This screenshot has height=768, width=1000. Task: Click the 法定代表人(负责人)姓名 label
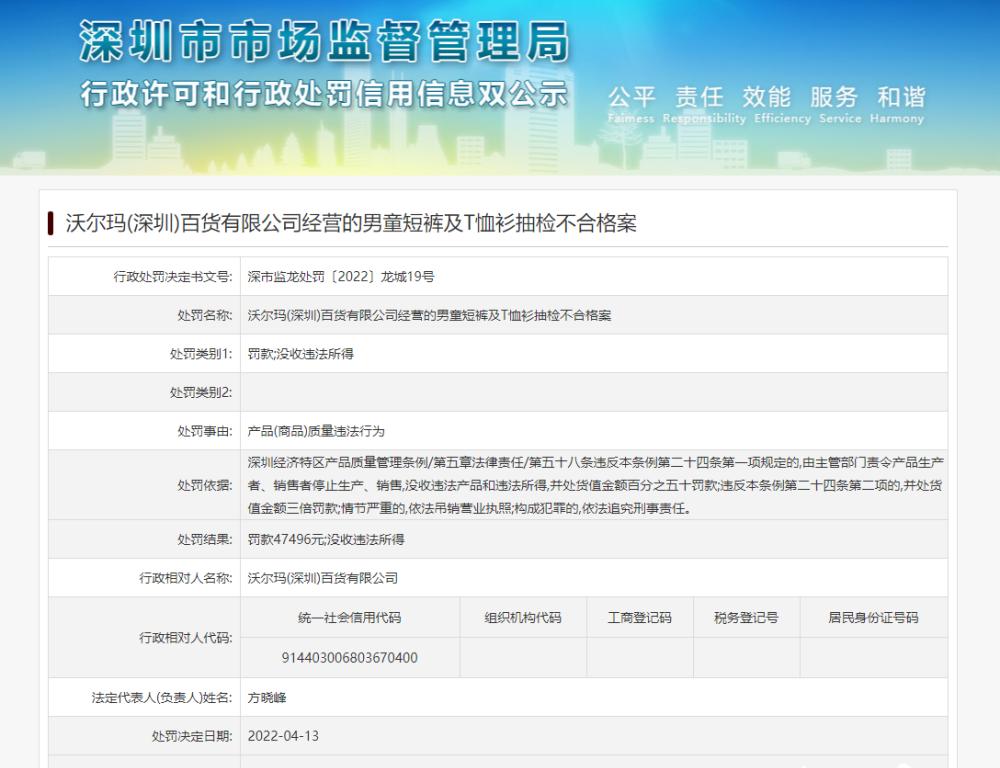tap(162, 698)
